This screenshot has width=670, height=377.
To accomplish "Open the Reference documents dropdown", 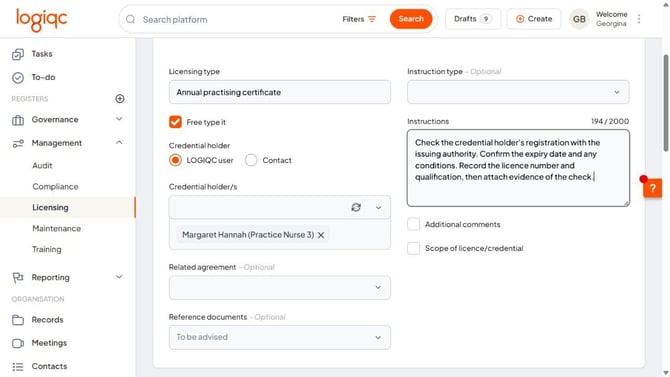I will click(x=279, y=337).
